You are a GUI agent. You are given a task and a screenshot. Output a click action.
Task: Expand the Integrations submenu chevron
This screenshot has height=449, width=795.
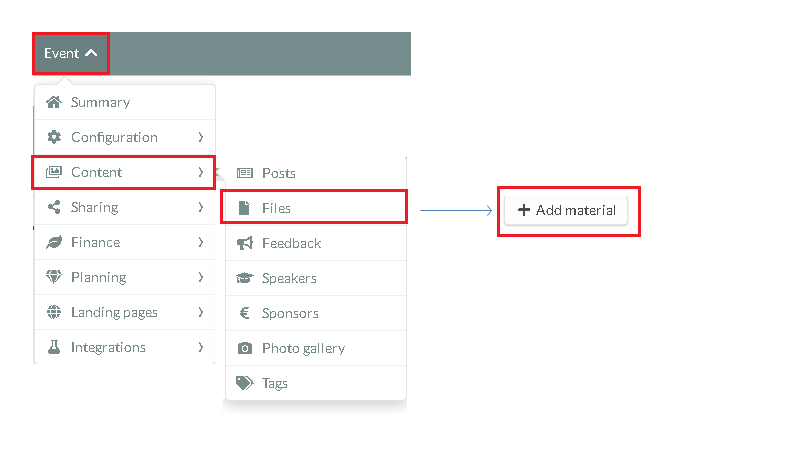(201, 347)
